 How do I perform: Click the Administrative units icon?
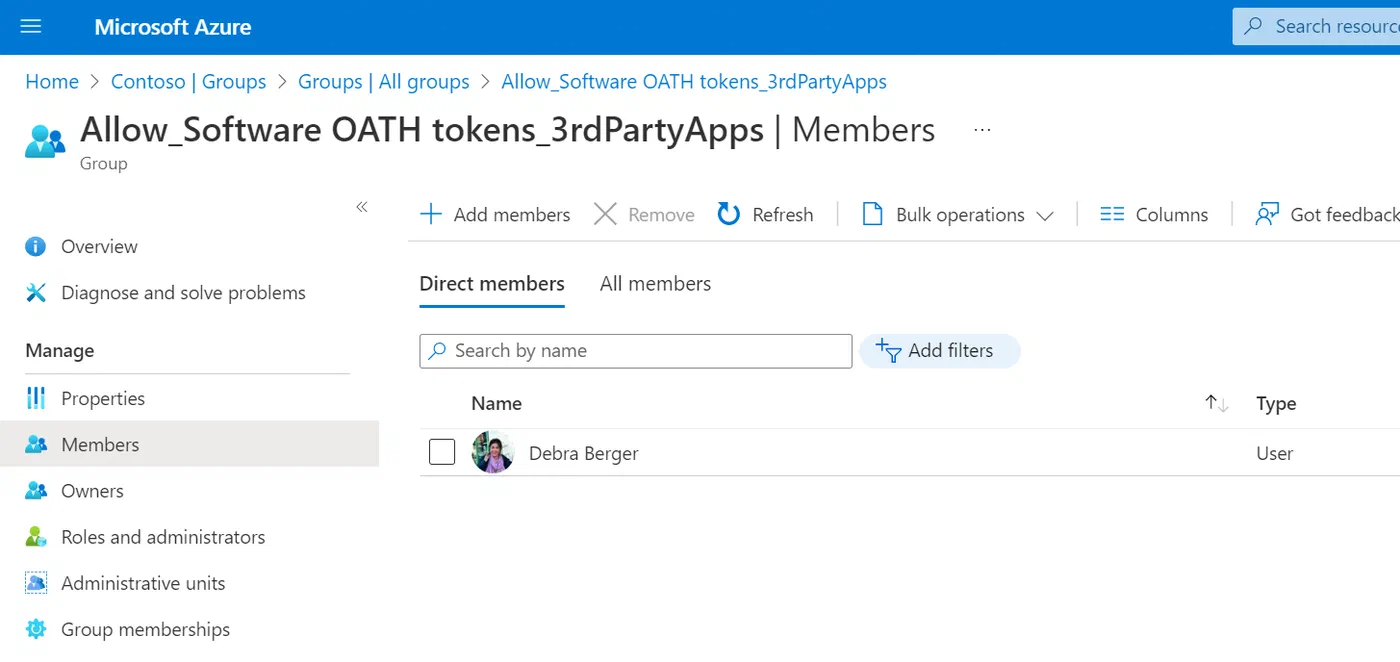pos(36,583)
